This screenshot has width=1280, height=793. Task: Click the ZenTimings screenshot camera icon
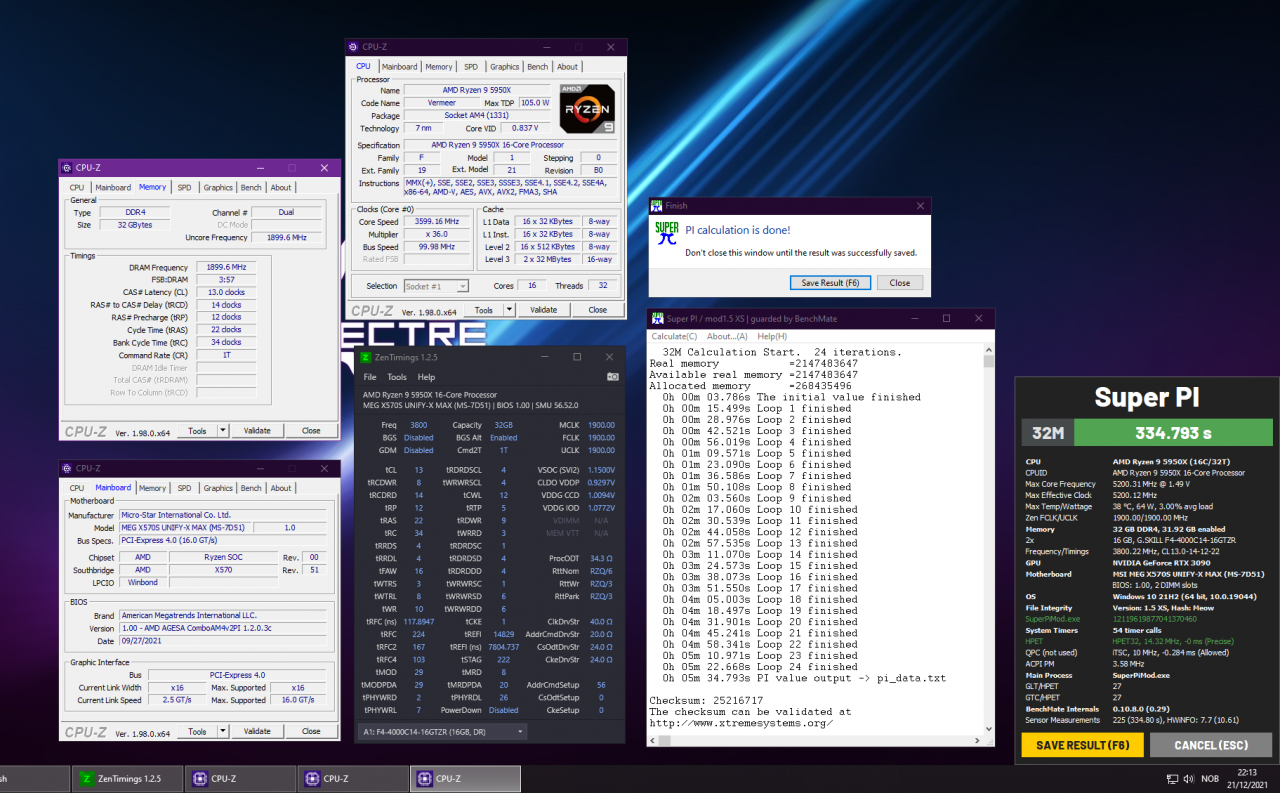[612, 377]
